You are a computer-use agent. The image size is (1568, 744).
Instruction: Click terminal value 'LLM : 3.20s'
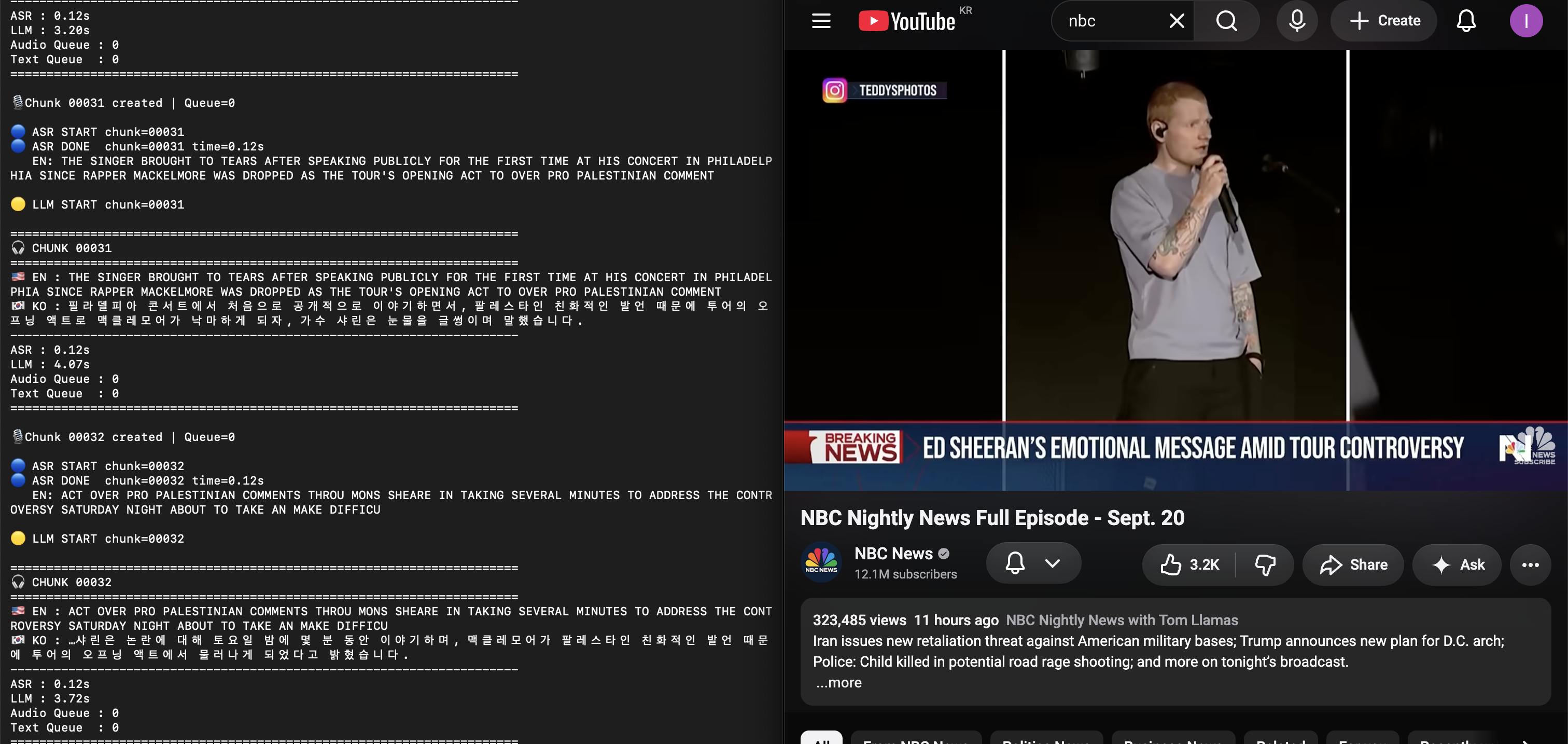click(50, 30)
